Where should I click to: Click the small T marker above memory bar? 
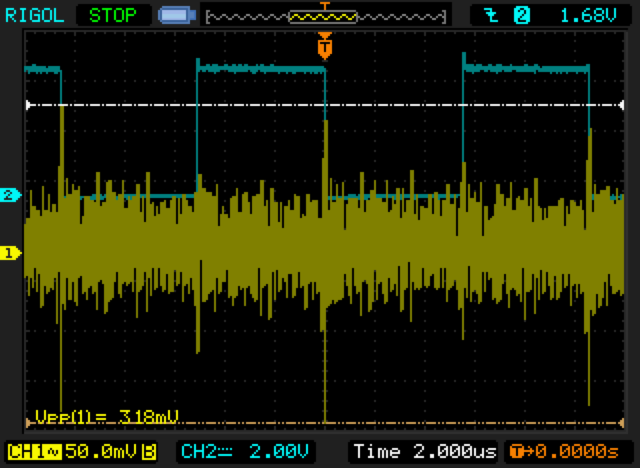coord(324,6)
